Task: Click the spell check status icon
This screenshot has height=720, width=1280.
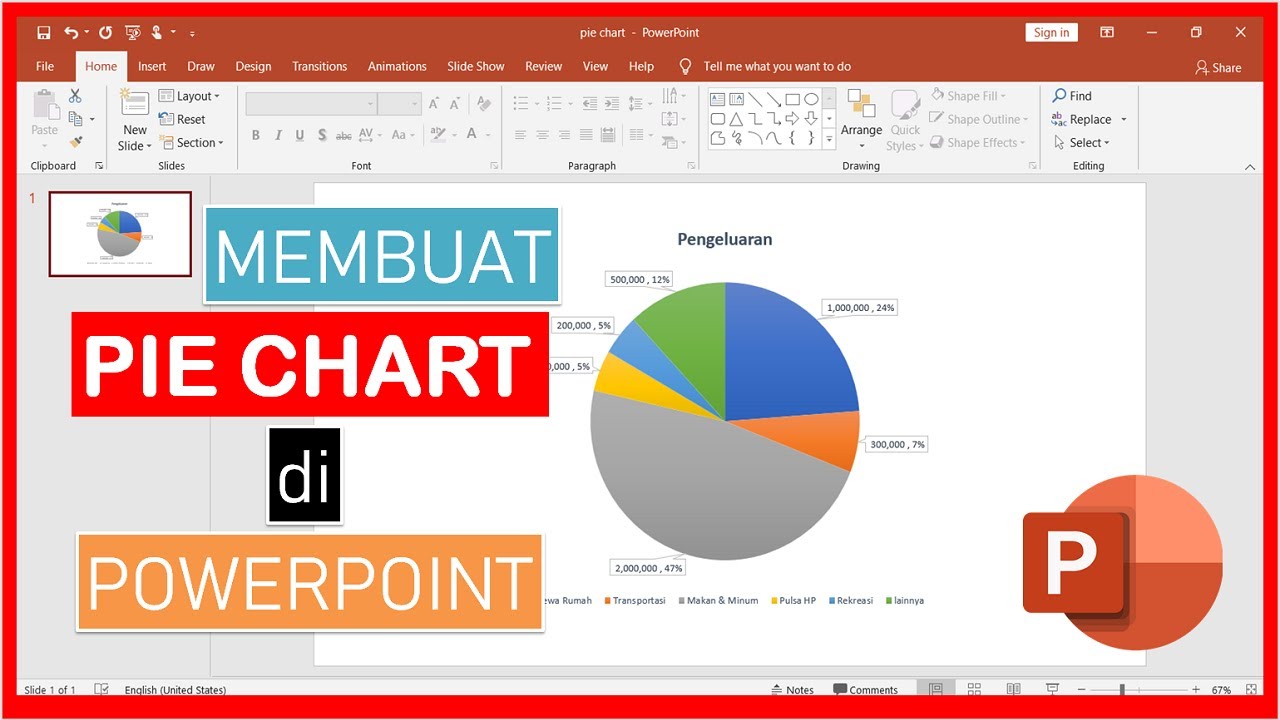Action: pyautogui.click(x=102, y=690)
